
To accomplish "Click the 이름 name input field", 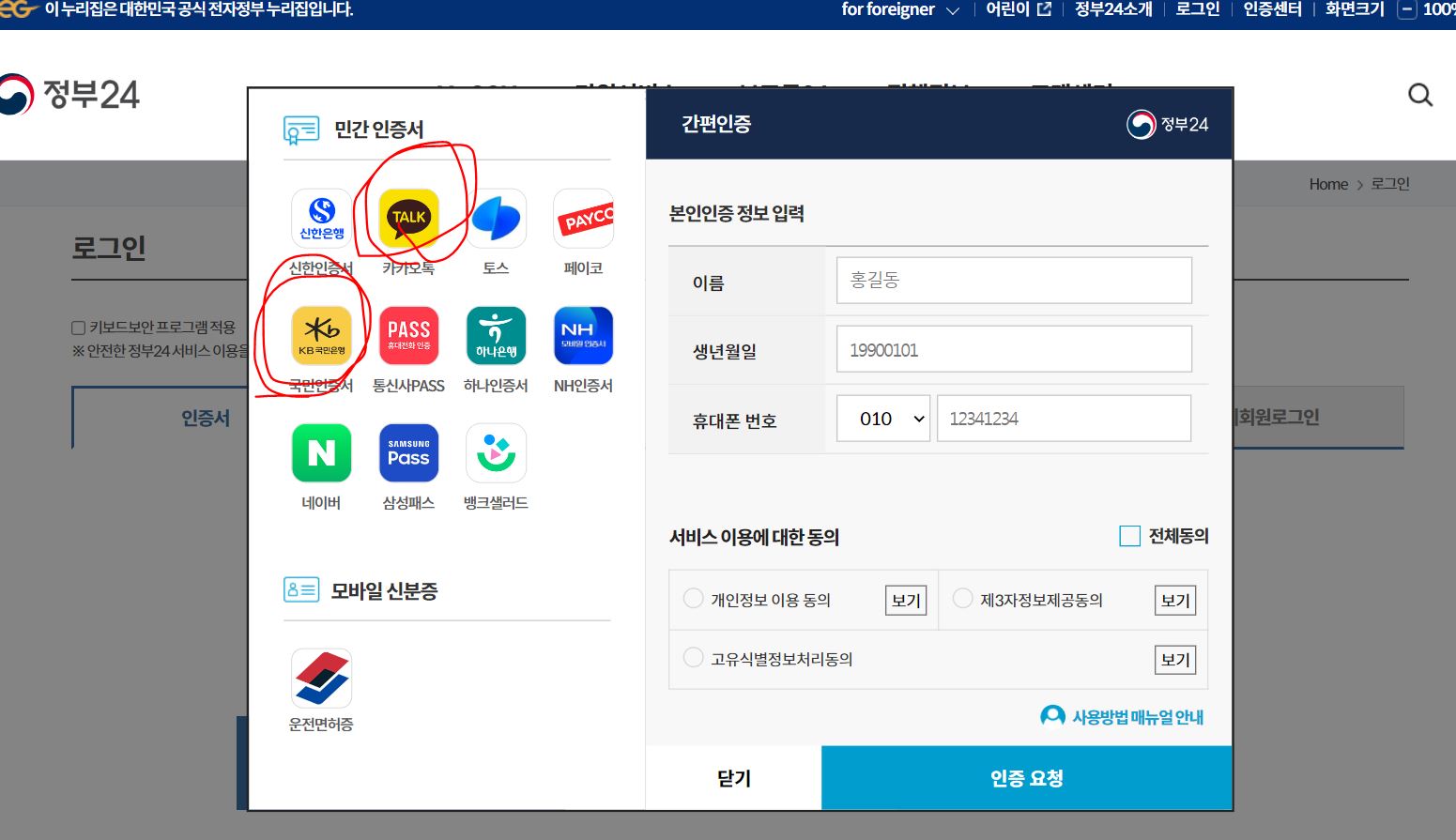I will 1014,280.
